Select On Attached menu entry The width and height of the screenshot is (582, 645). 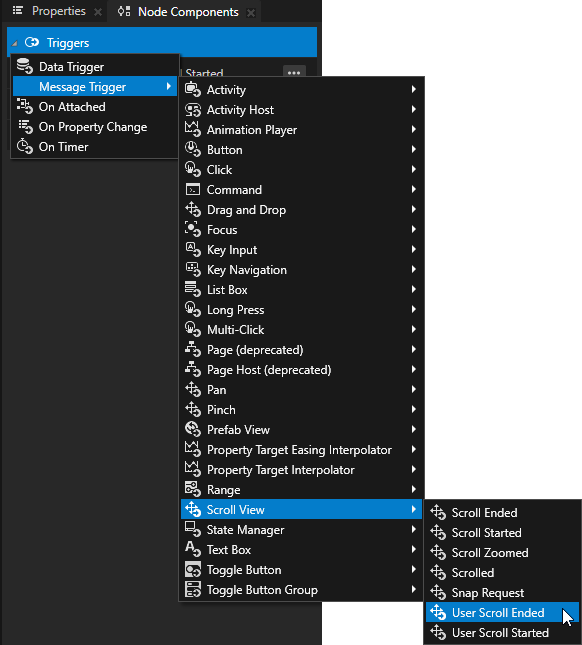[x=95, y=107]
